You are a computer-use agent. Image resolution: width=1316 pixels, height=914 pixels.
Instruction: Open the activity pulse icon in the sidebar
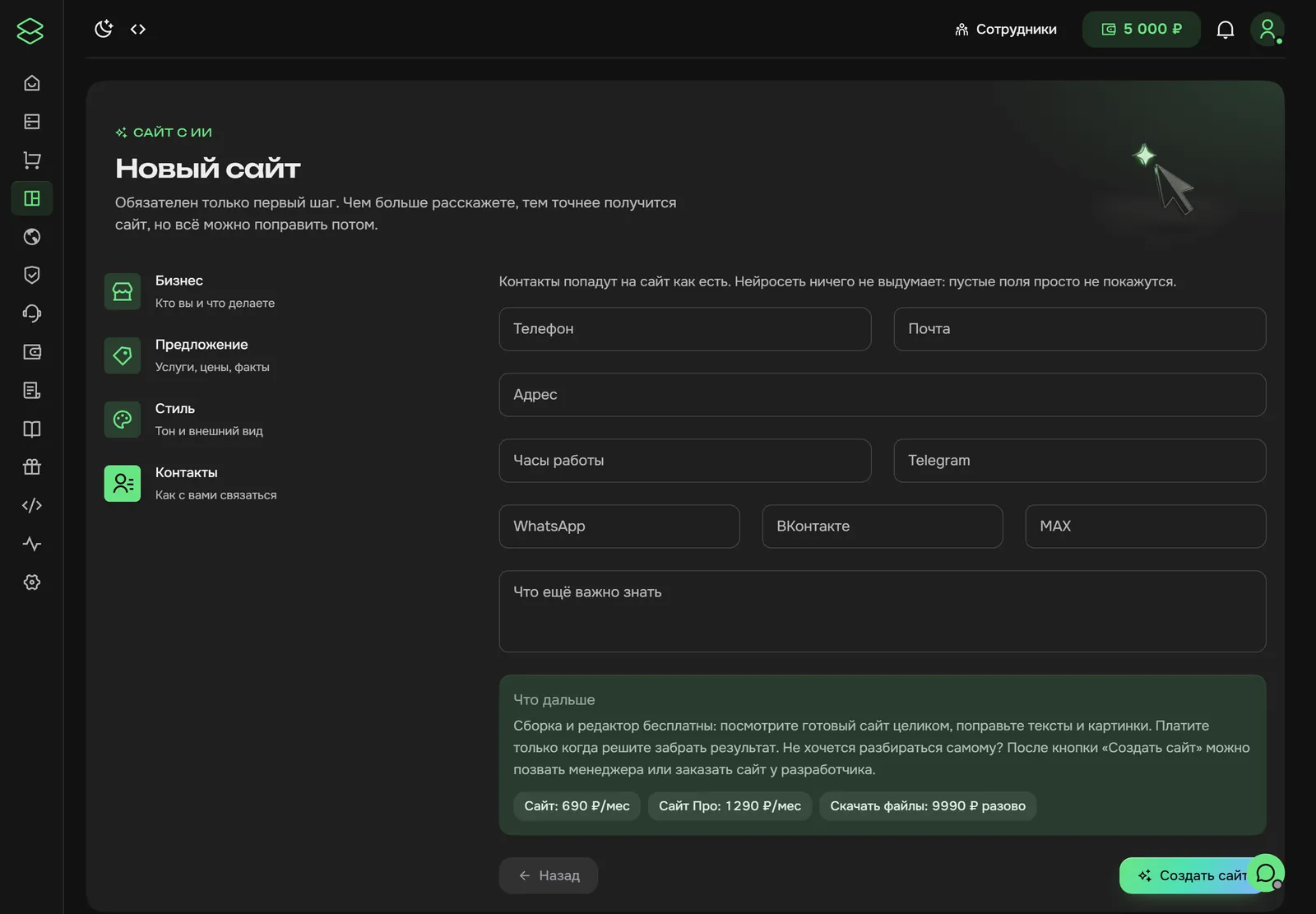32,544
